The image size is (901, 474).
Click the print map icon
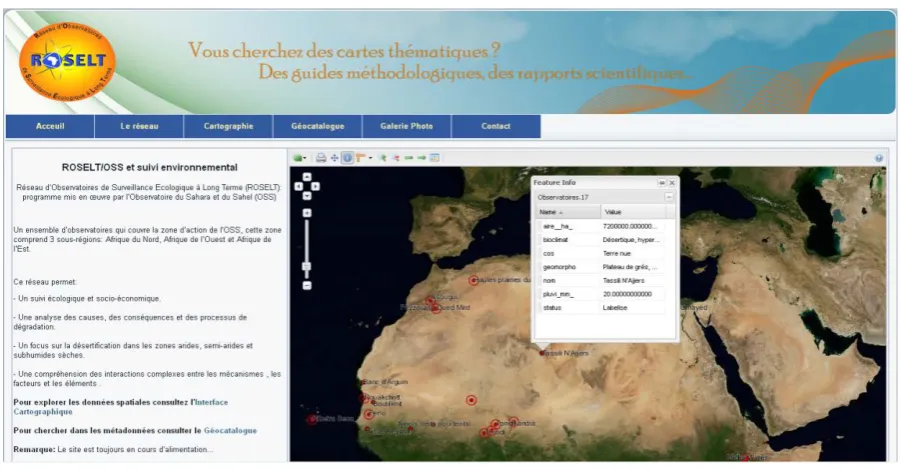pos(321,158)
